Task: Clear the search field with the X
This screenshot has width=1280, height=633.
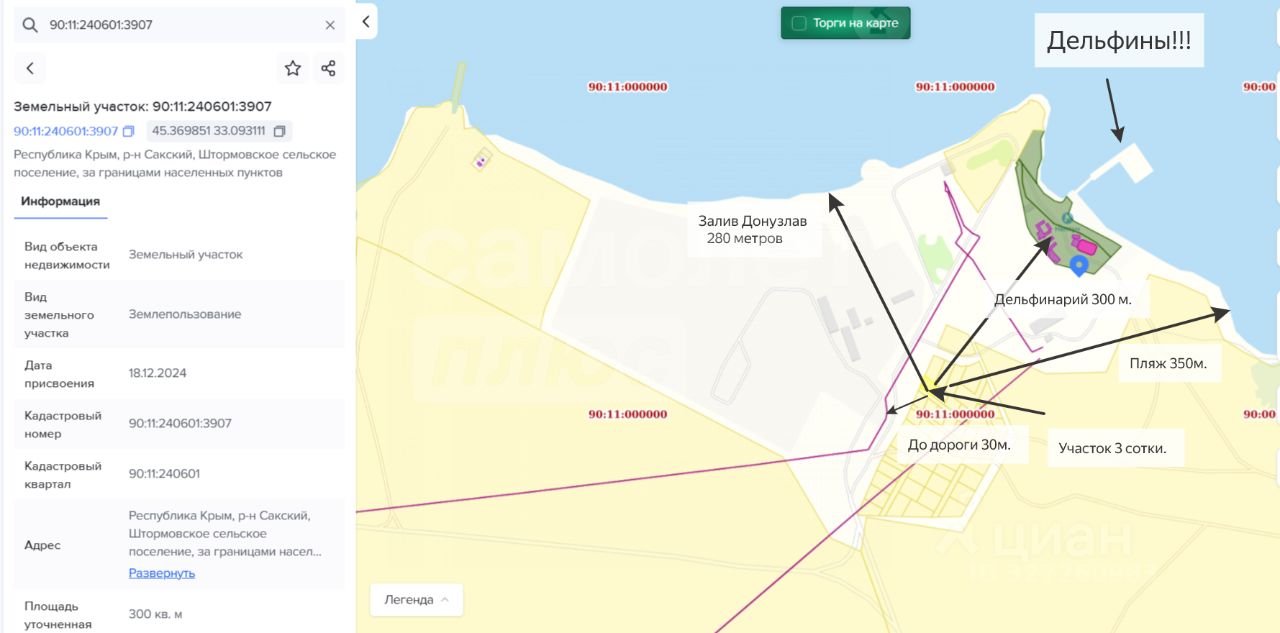Action: [330, 25]
